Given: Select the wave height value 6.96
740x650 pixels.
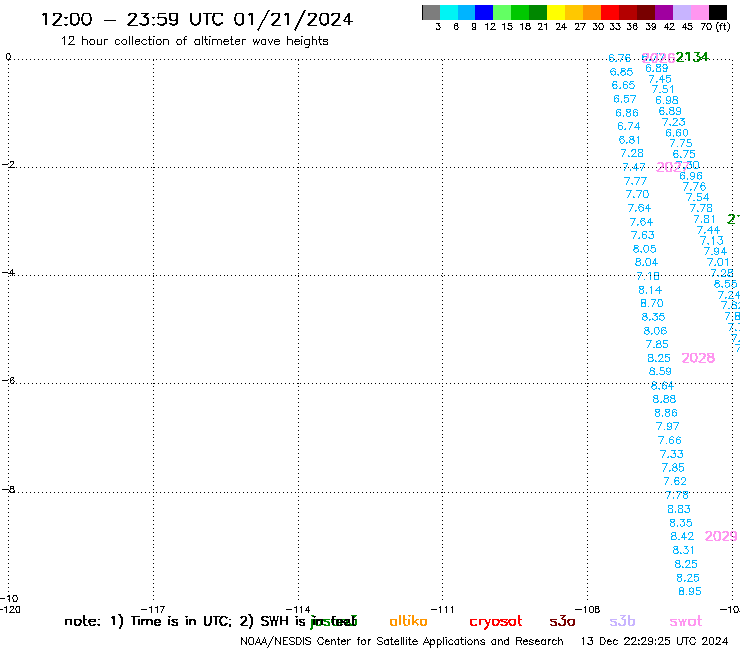Looking at the screenshot, I should click(691, 177).
